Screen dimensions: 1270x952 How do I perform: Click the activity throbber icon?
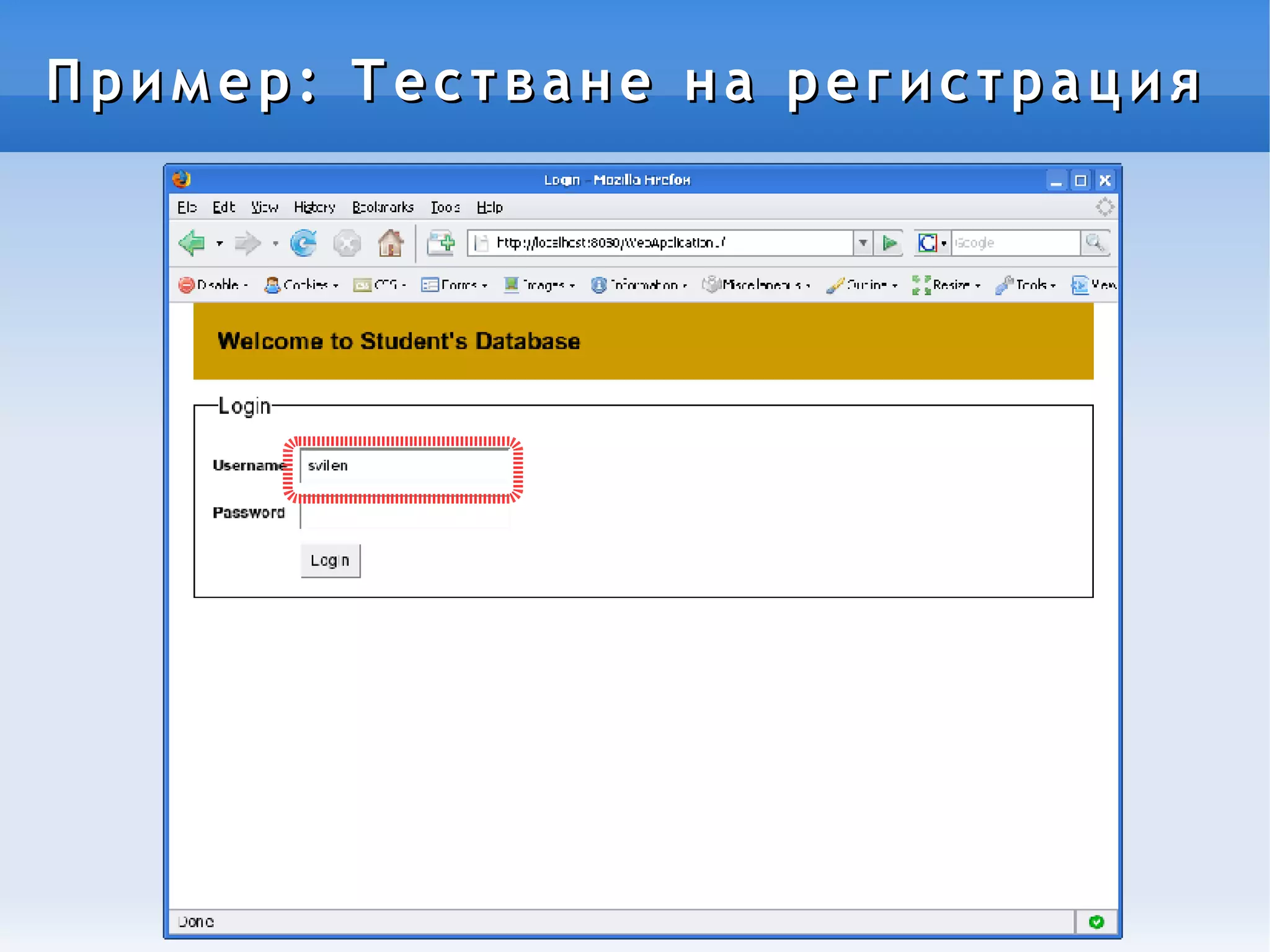[x=1104, y=207]
